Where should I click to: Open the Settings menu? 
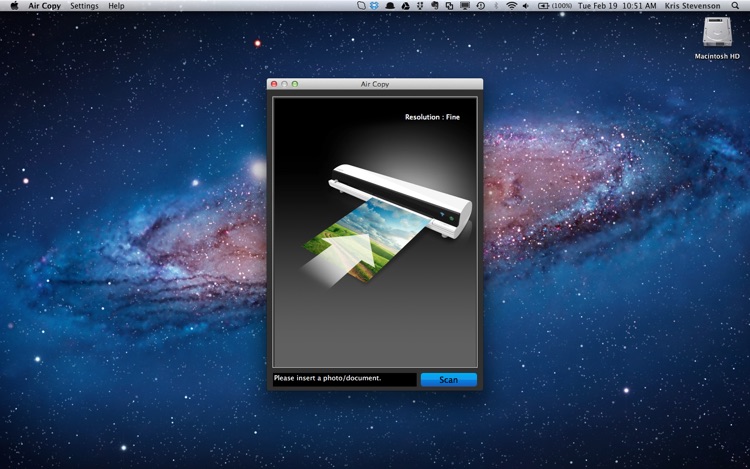coord(84,6)
